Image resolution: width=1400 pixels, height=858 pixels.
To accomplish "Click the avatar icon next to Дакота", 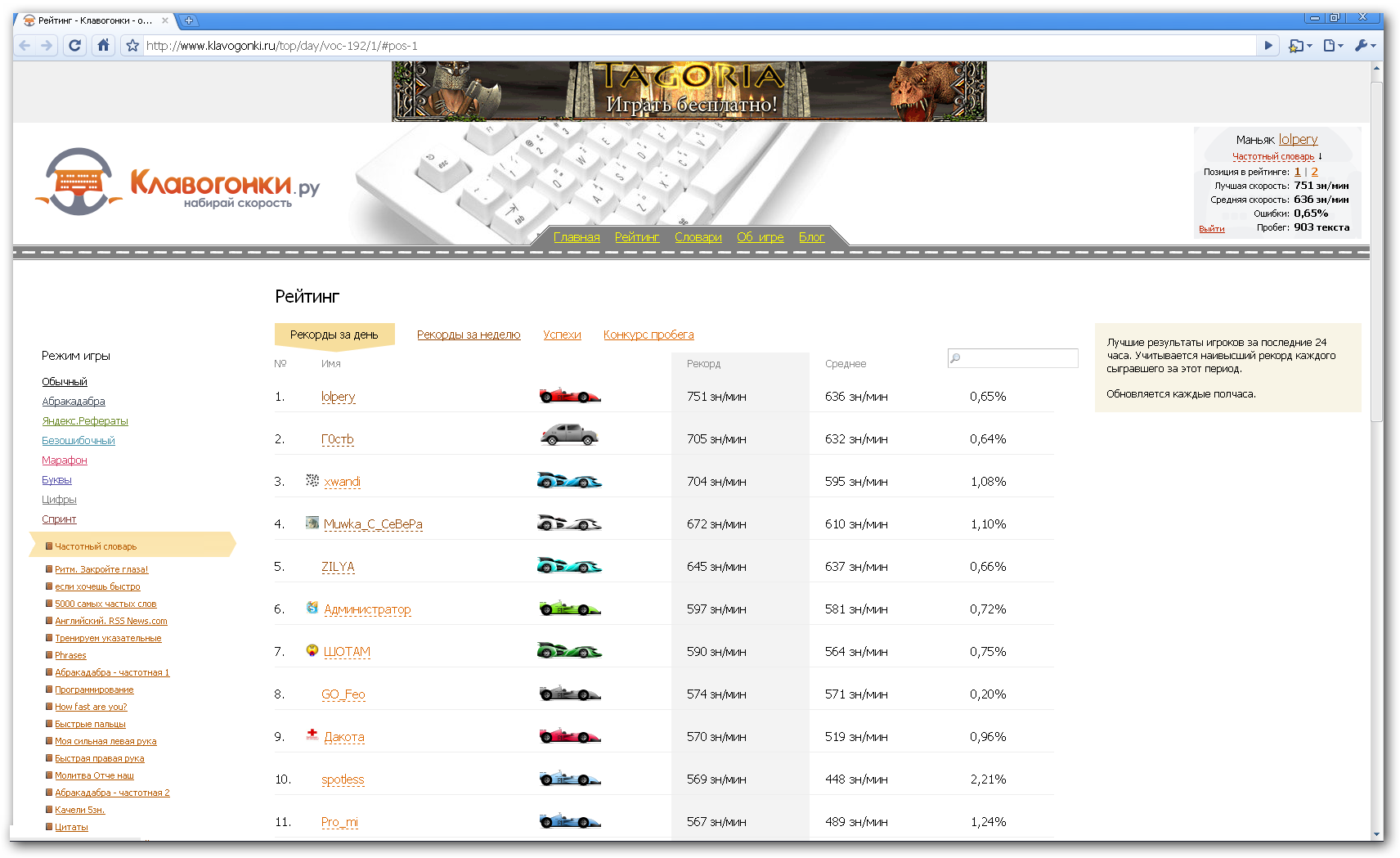I will (x=312, y=734).
